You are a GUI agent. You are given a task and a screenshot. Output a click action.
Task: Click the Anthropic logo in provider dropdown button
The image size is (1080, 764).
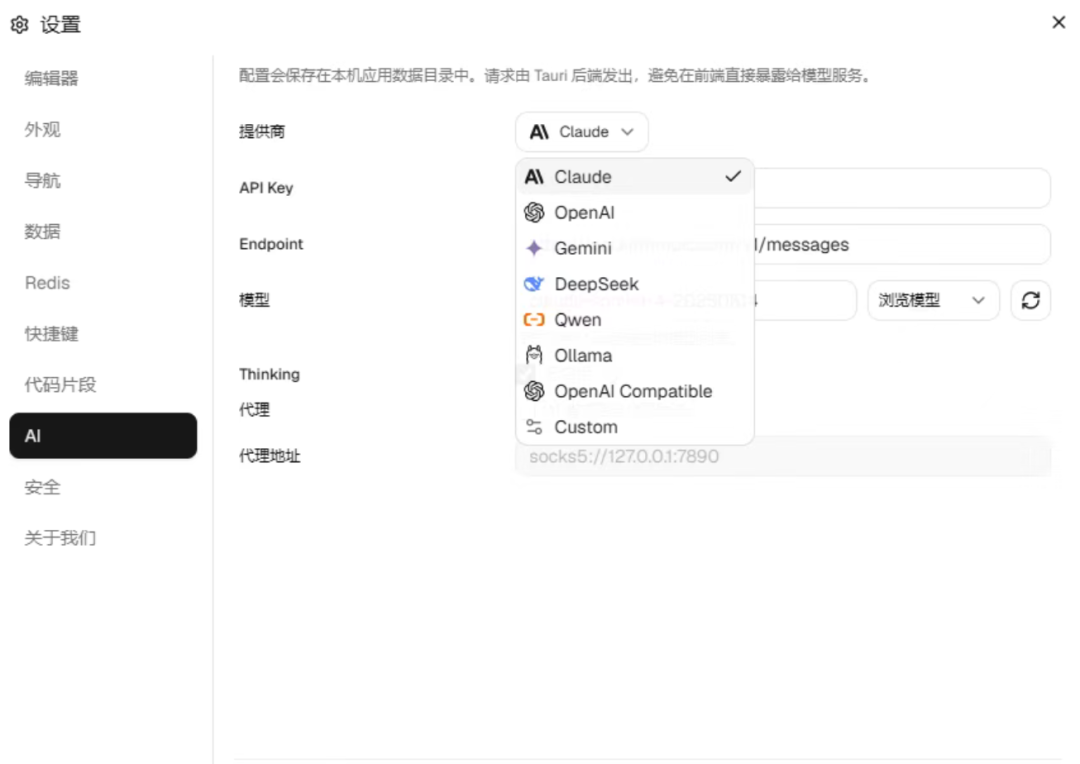click(539, 132)
